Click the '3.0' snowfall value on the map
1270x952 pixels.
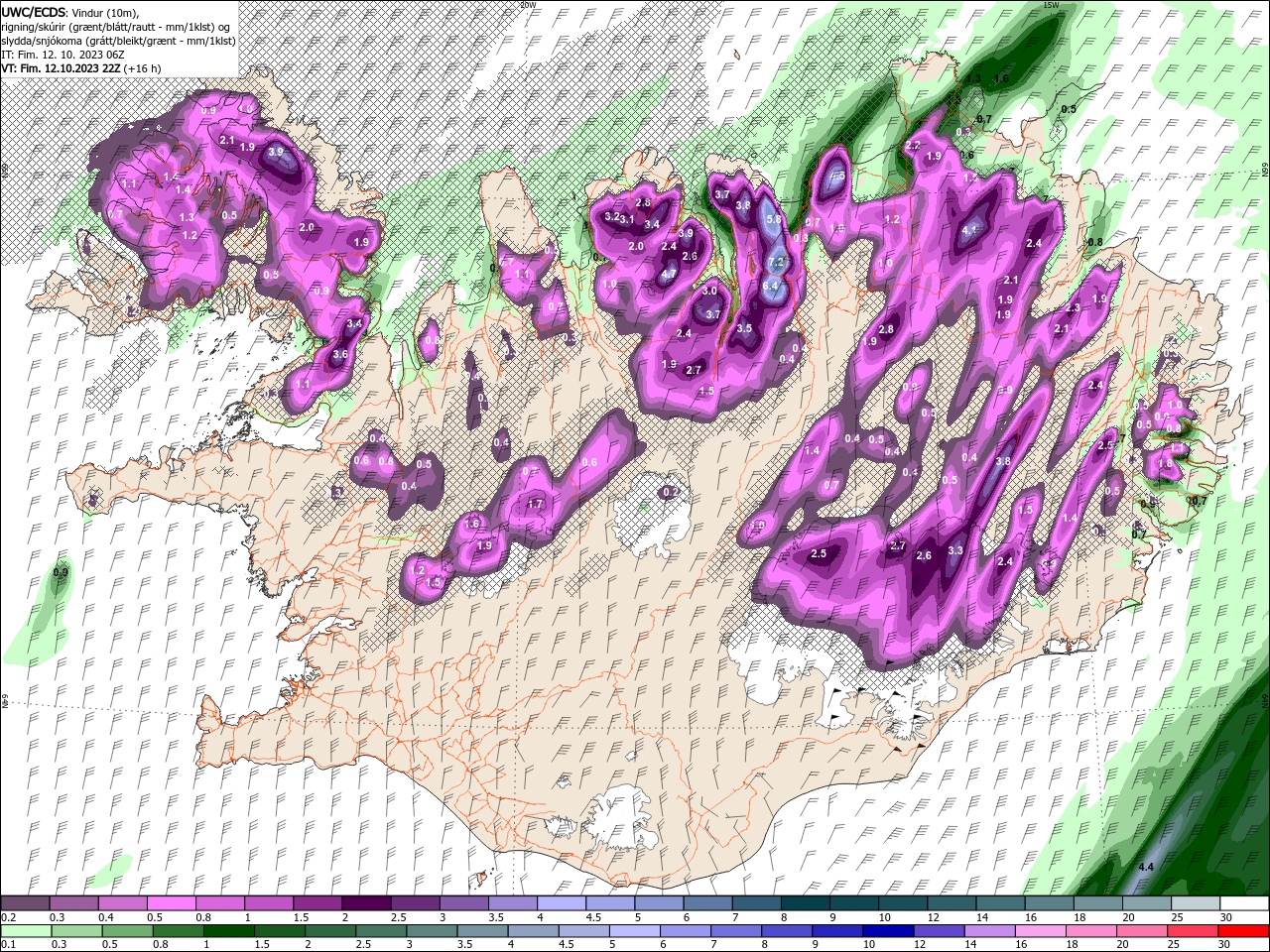(709, 291)
